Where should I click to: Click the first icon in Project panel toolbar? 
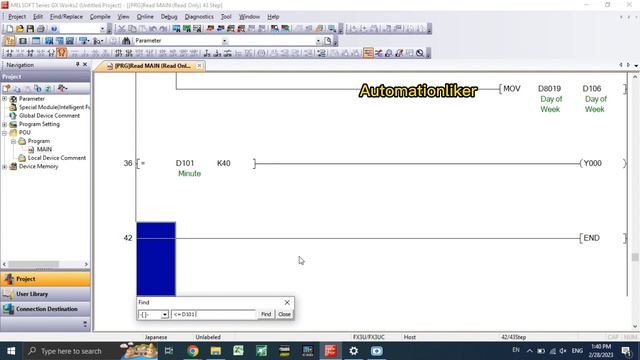click(x=7, y=88)
